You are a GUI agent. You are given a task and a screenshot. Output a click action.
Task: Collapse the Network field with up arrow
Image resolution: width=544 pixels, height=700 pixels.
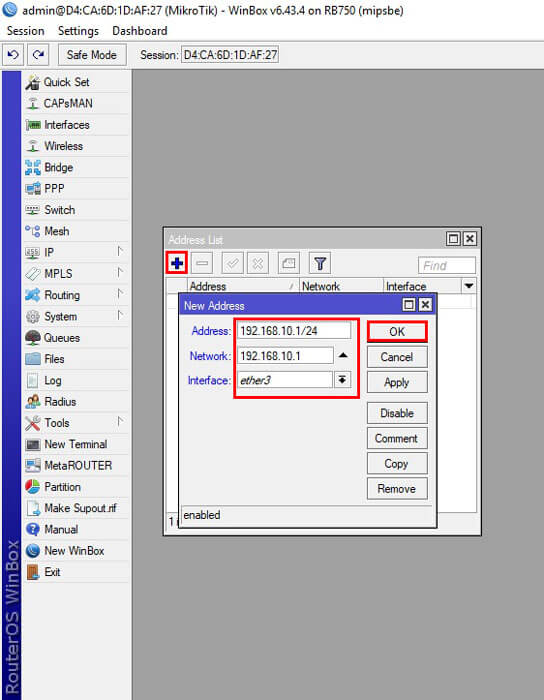point(342,355)
